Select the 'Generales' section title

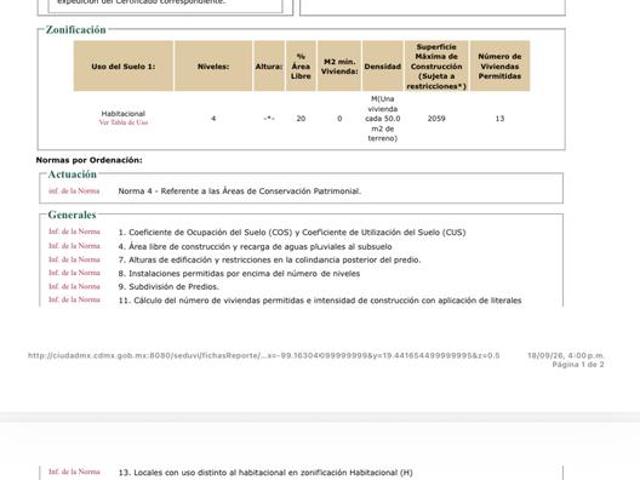(x=72, y=215)
